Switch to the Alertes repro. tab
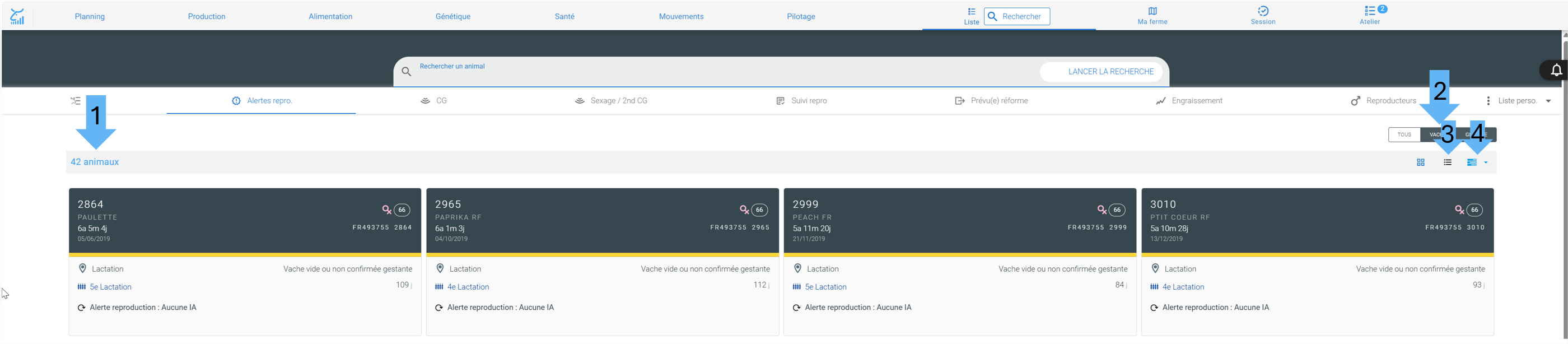 (261, 101)
